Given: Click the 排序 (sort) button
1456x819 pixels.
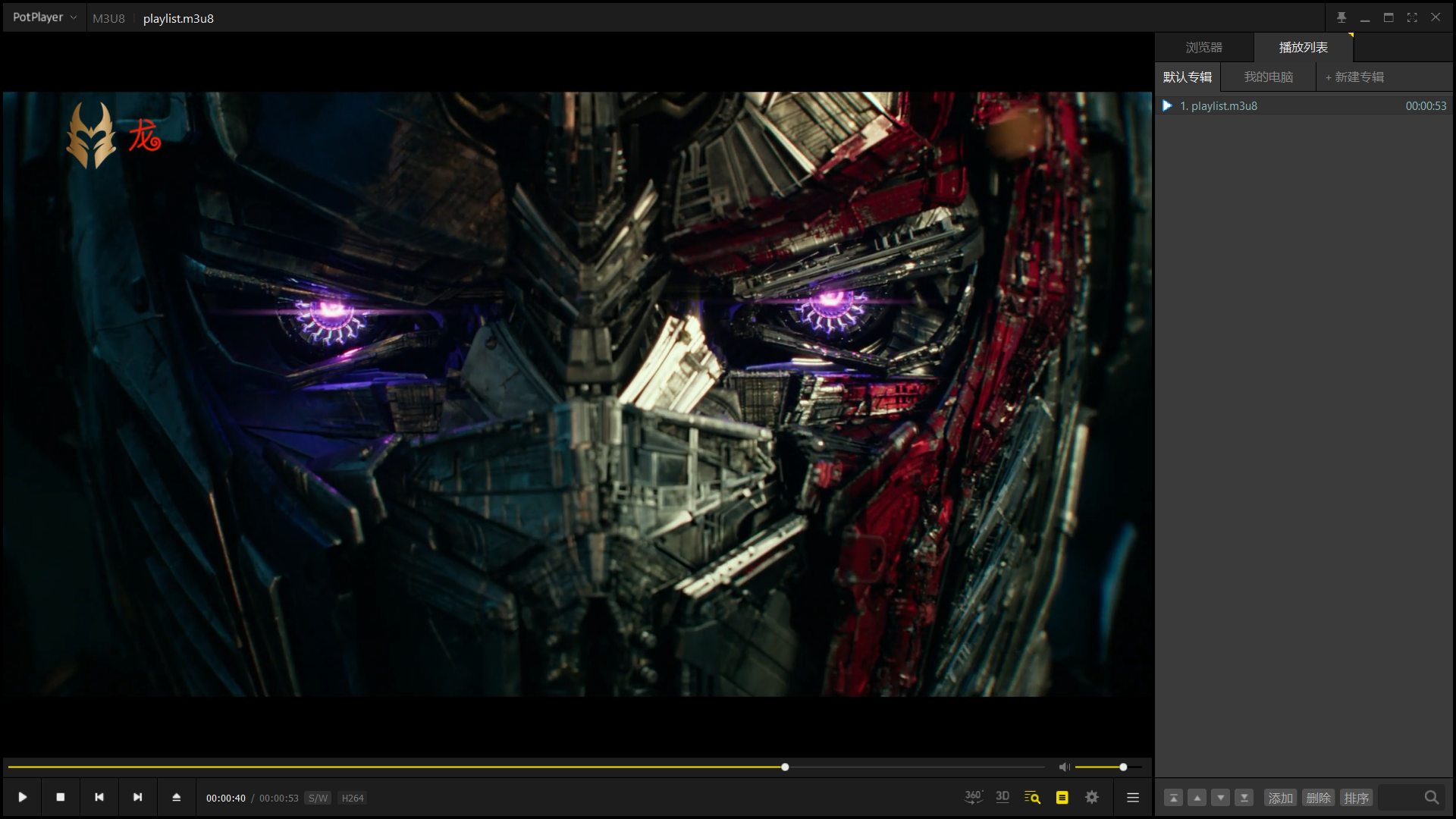Looking at the screenshot, I should coord(1357,798).
